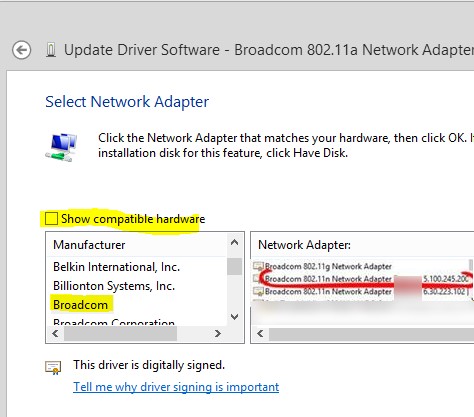Select Belkin International, Inc. manufacturer
474x417 pixels.
click(116, 267)
